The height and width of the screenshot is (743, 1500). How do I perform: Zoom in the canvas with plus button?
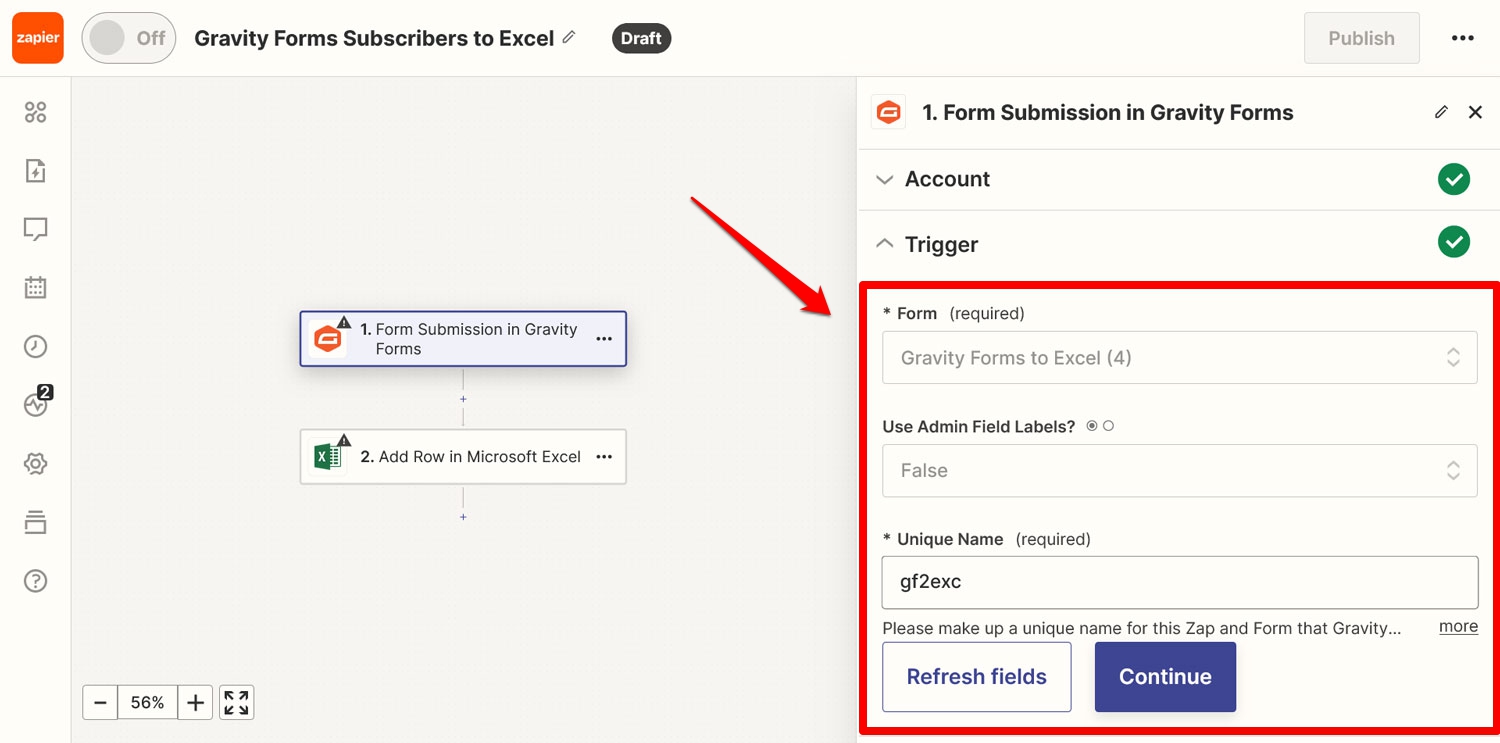coord(195,702)
